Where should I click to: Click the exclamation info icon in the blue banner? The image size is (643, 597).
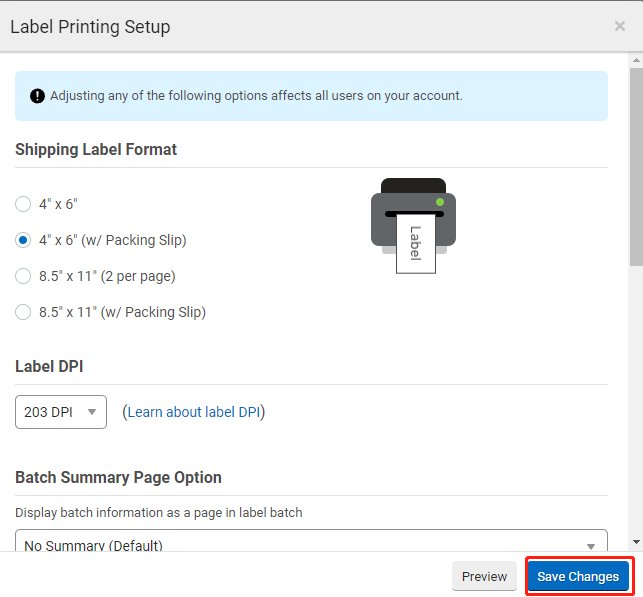[37, 96]
